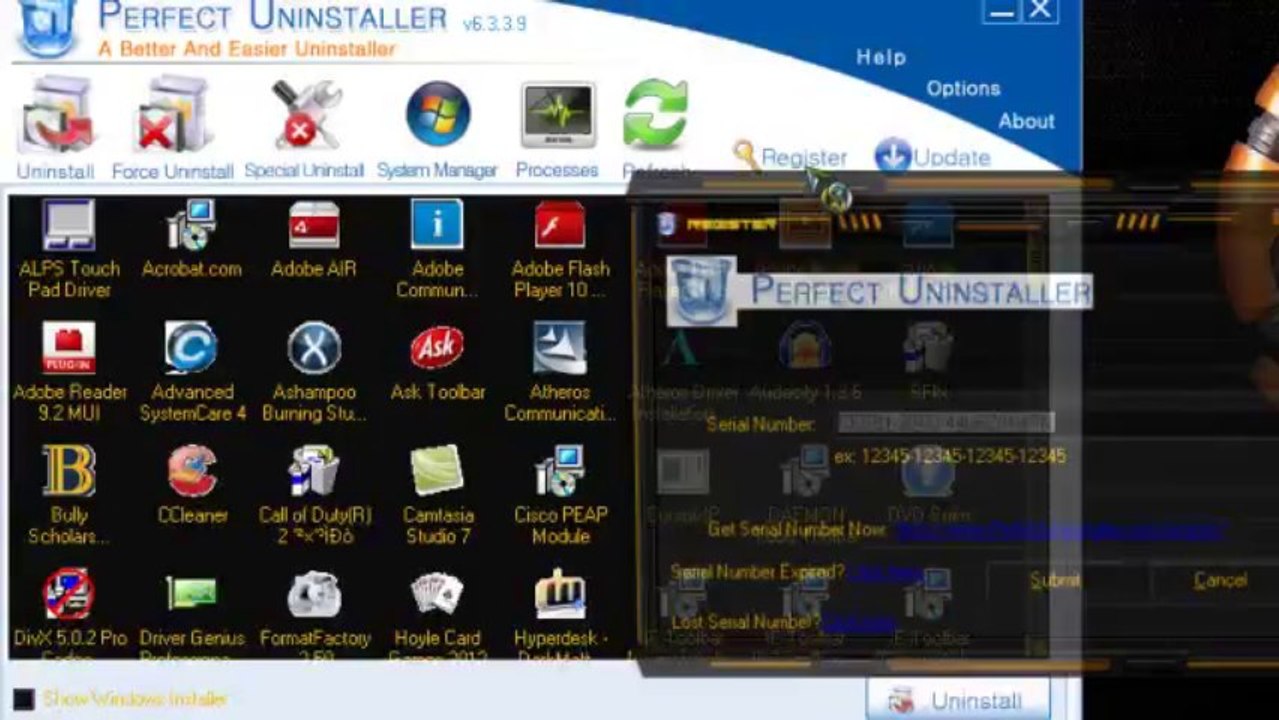
Task: Open the Options menu
Action: pyautogui.click(x=963, y=88)
